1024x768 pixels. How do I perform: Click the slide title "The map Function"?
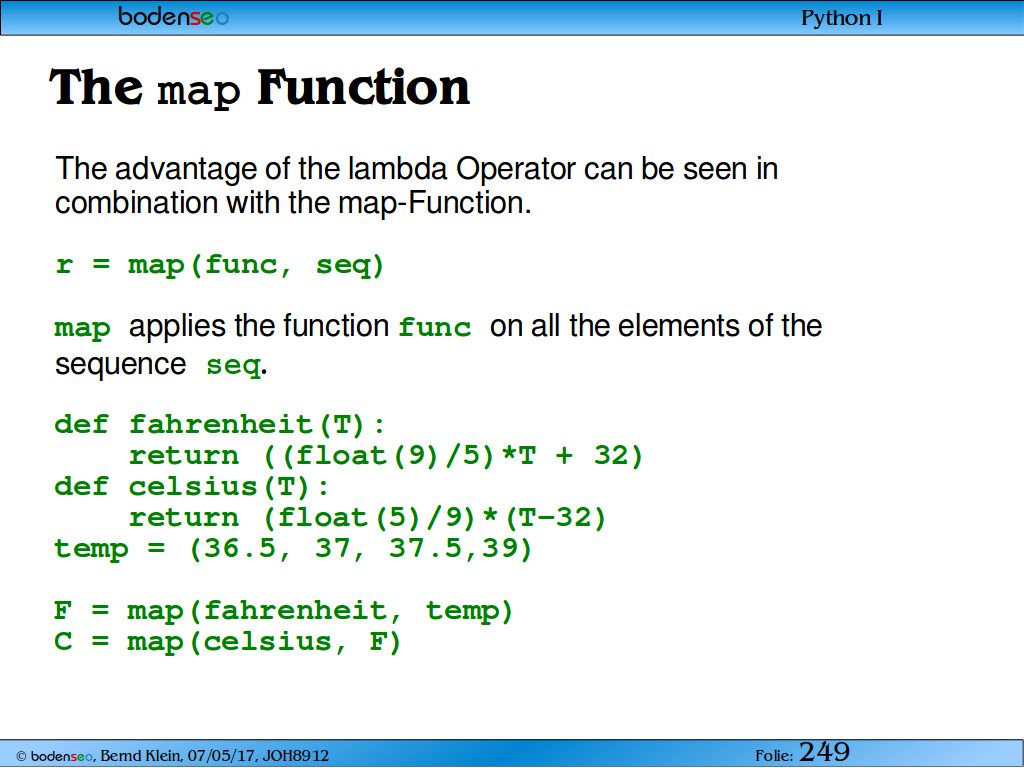tap(259, 88)
